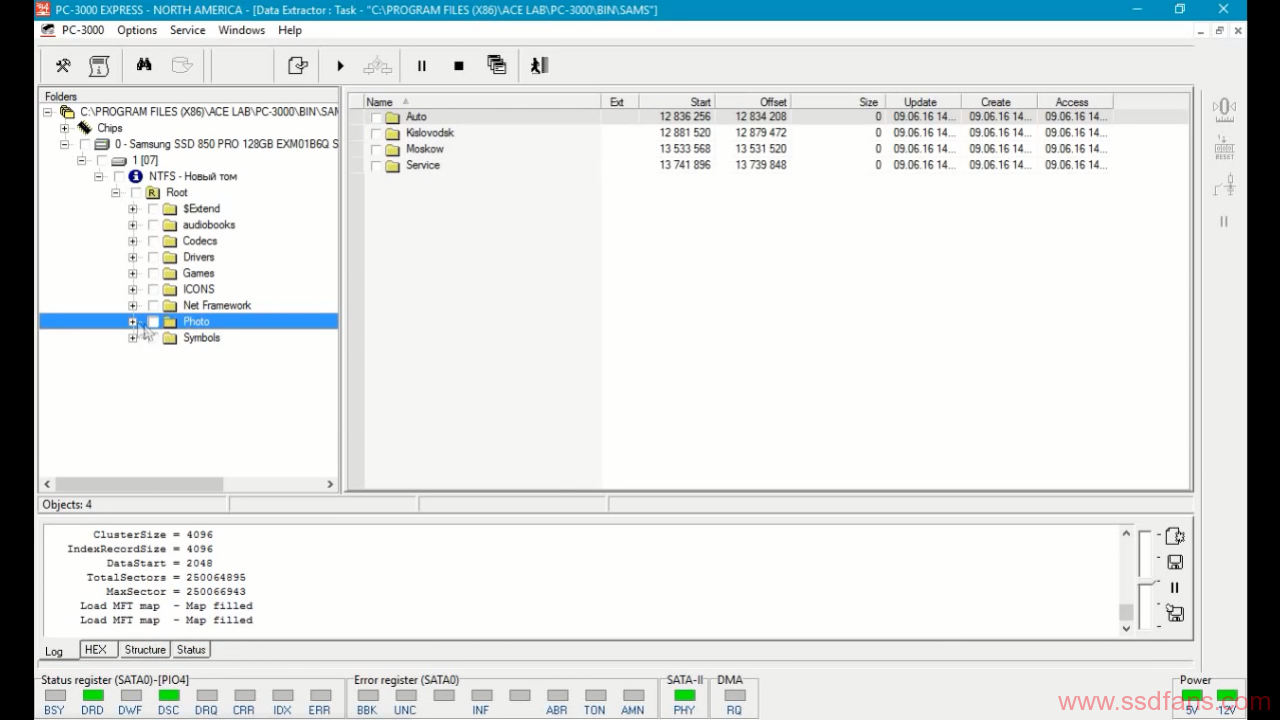The width and height of the screenshot is (1280, 720).
Task: Sort file list by Name column
Action: click(481, 102)
